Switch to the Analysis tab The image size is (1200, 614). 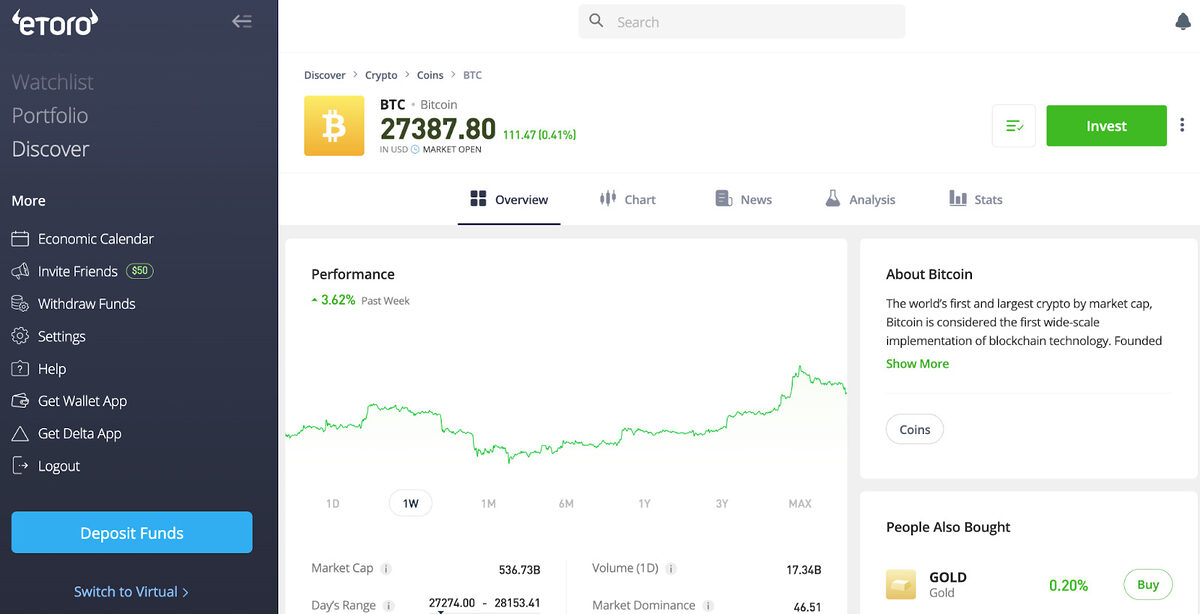[860, 199]
